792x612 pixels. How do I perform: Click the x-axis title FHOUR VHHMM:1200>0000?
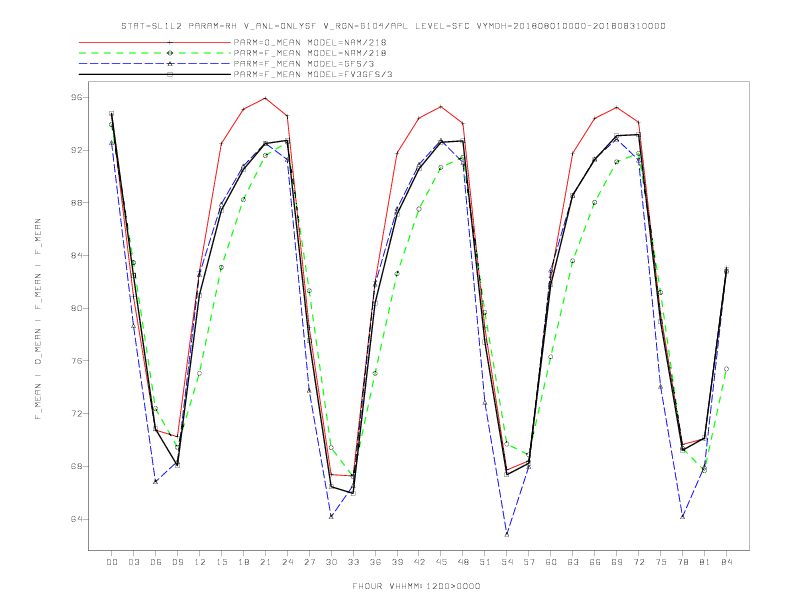416,586
